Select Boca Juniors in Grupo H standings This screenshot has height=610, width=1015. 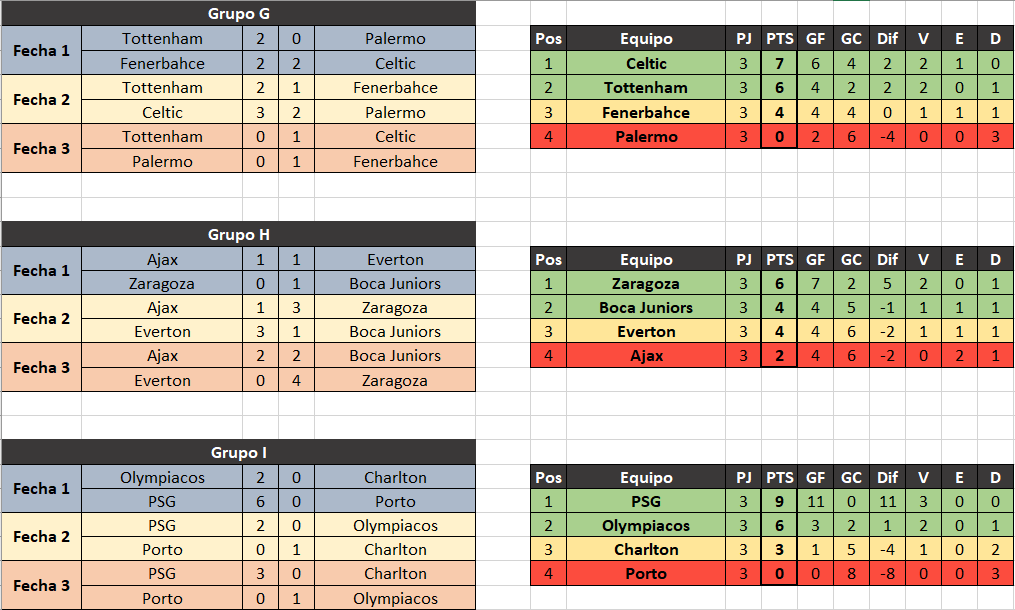[x=646, y=308]
